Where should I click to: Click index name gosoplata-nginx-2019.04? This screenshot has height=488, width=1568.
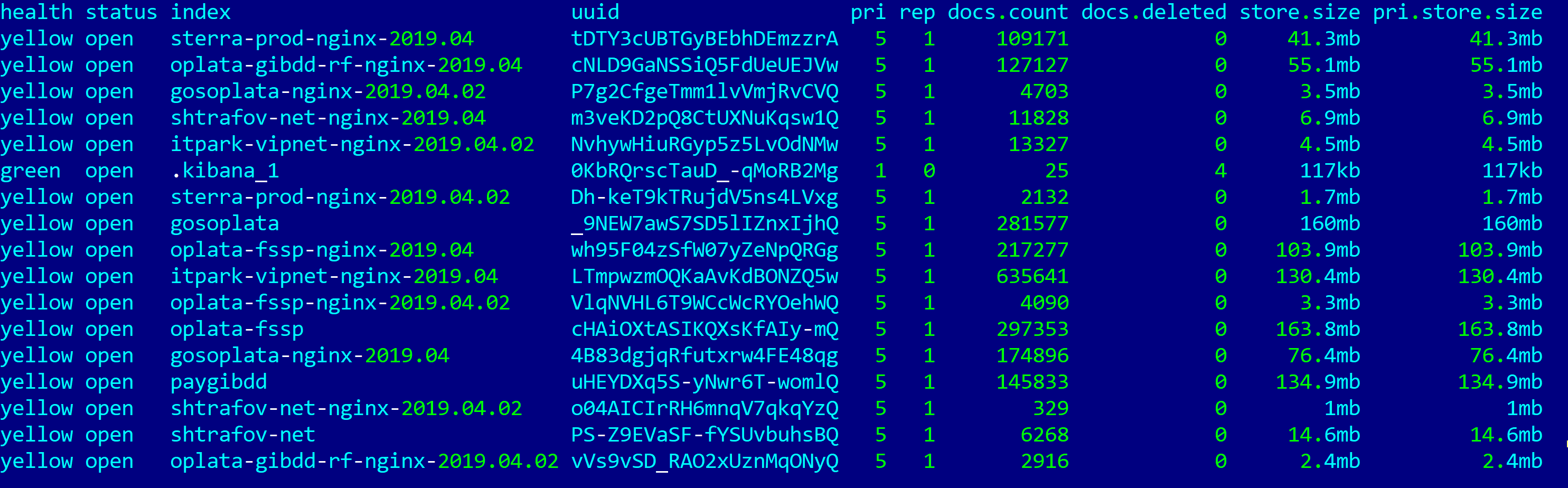pos(310,356)
